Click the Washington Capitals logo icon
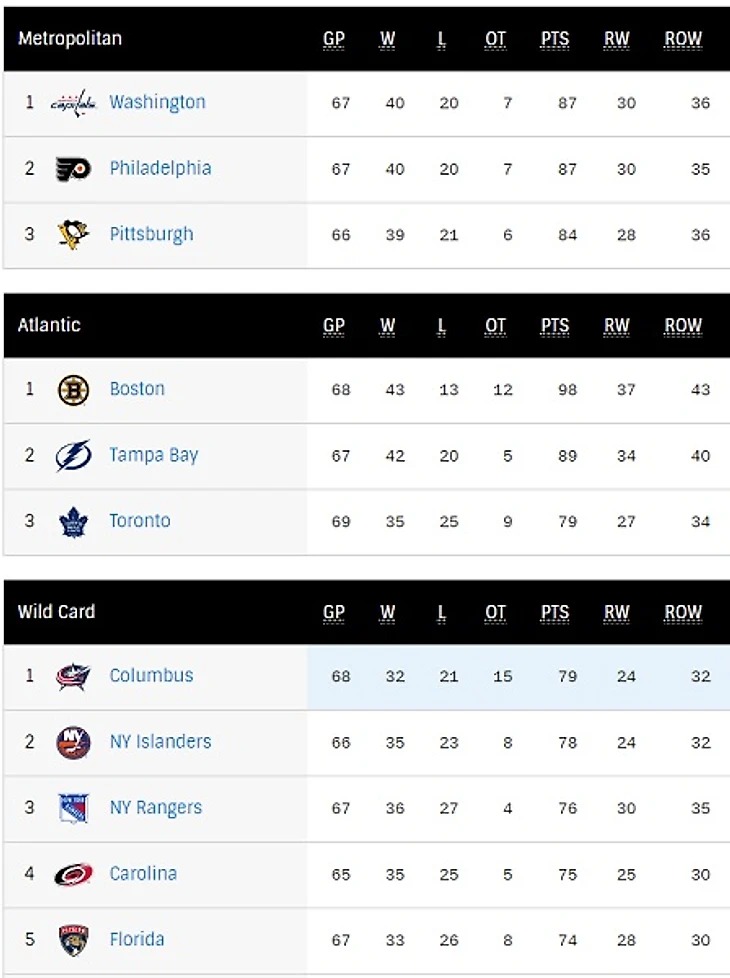This screenshot has height=978, width=730. (73, 103)
